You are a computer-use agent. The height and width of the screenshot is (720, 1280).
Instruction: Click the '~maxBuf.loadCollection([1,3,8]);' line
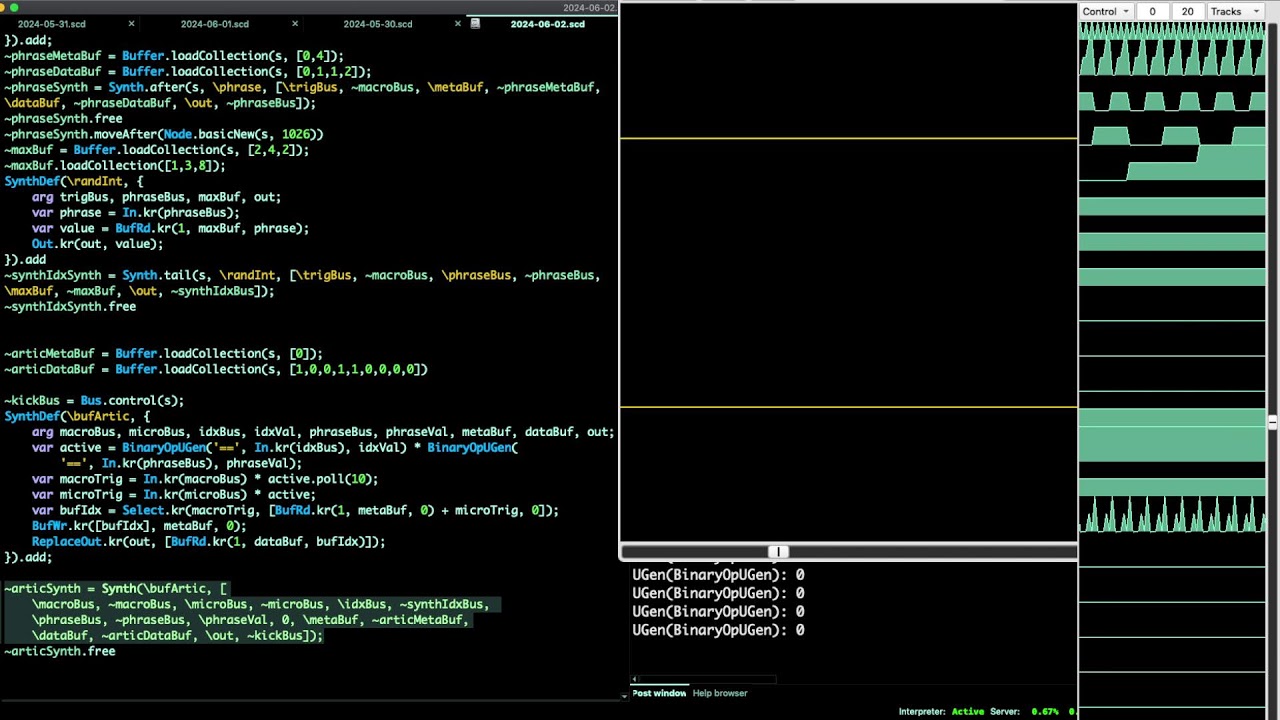(x=115, y=165)
